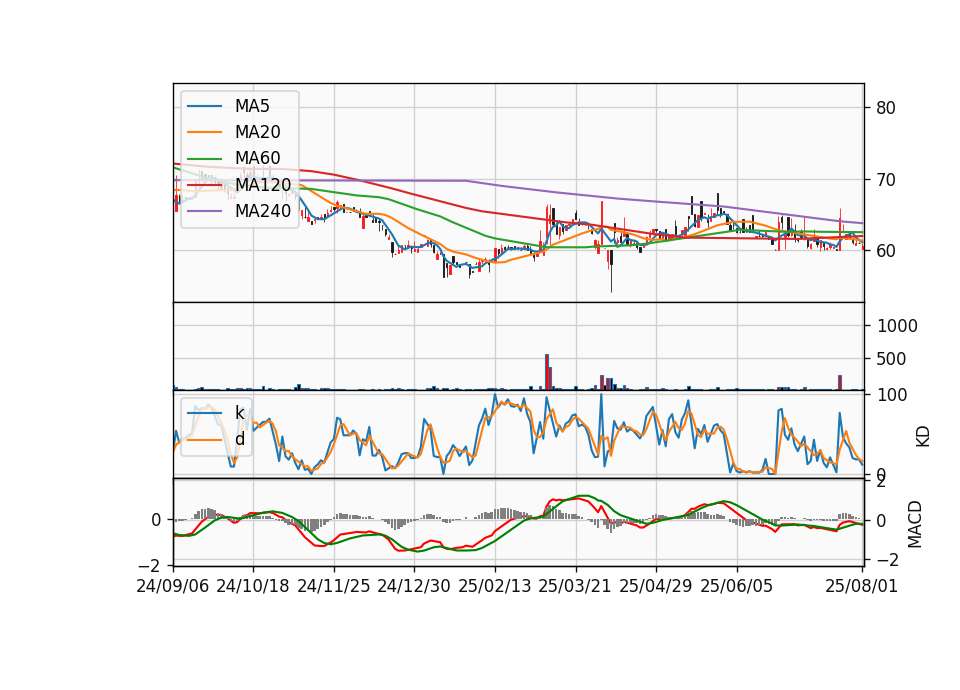The height and width of the screenshot is (690, 960).
Task: Click the MA120 legend label
Action: pyautogui.click(x=263, y=185)
